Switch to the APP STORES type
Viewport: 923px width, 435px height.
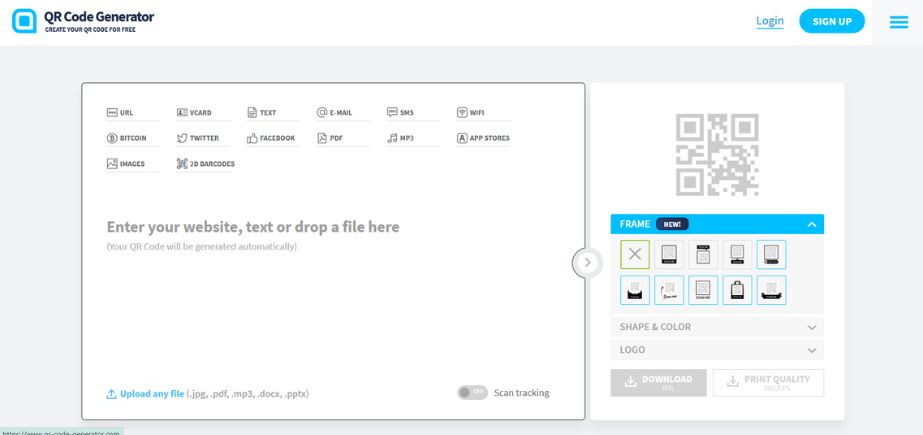tap(483, 138)
